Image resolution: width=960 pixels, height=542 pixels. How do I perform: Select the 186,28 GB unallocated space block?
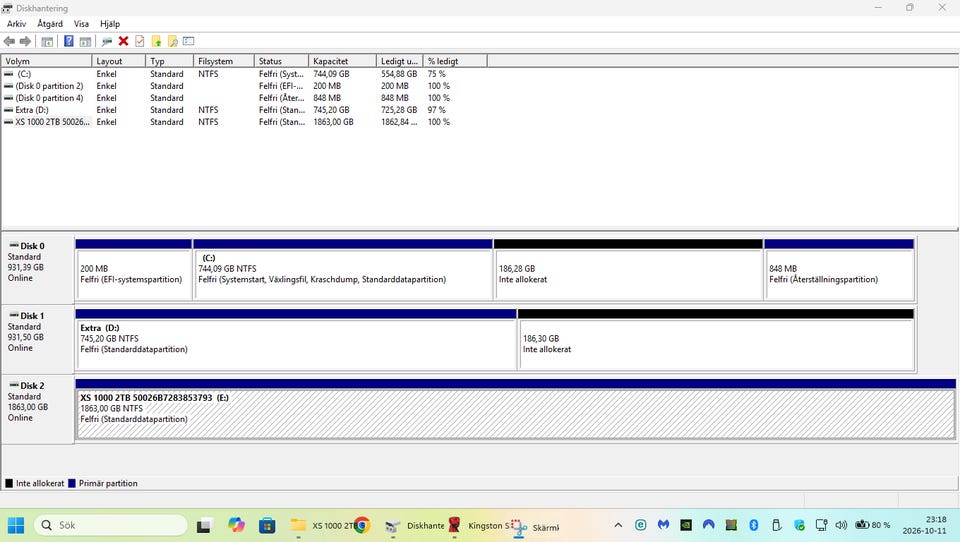(628, 269)
